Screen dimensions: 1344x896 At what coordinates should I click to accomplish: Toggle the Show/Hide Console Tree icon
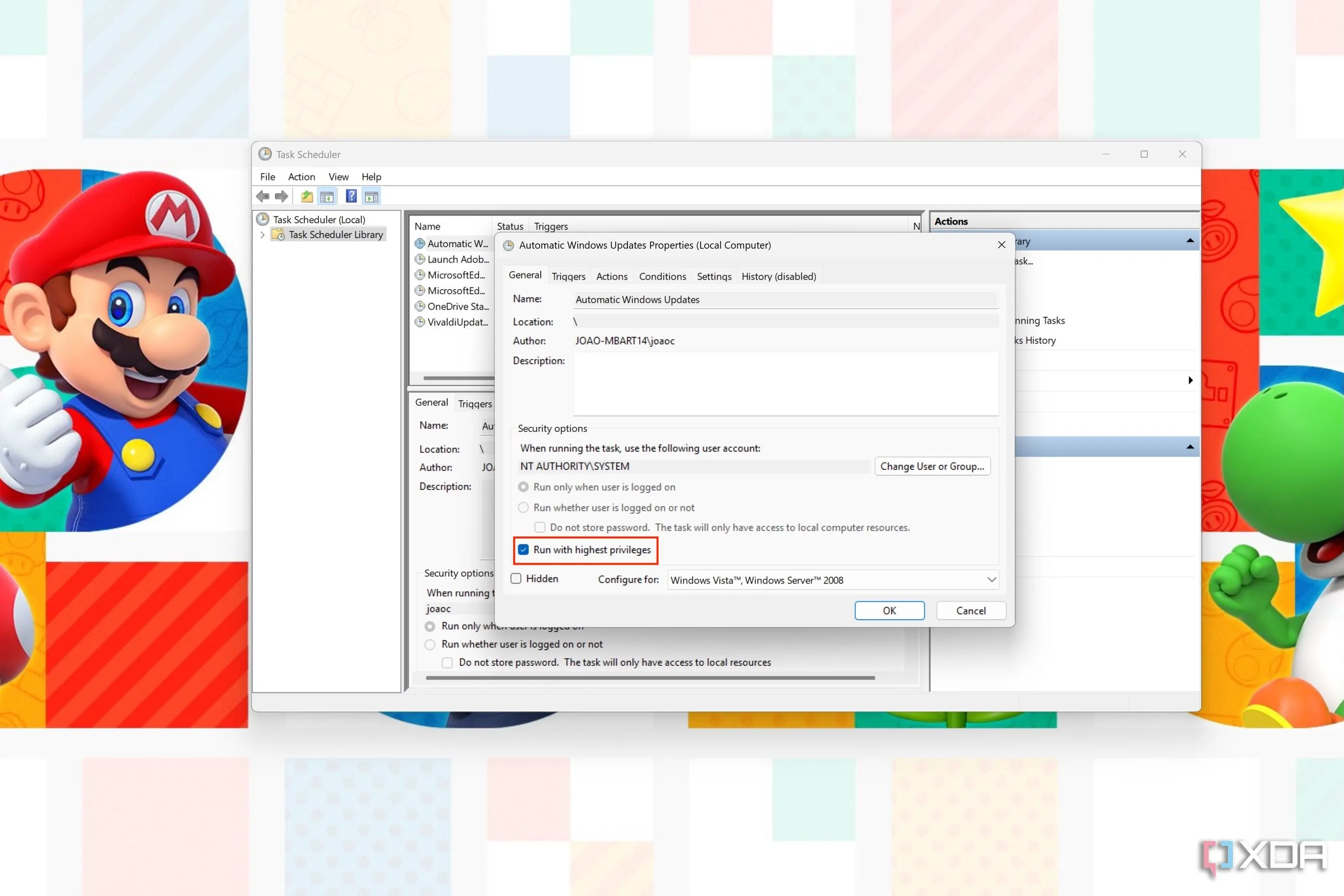point(327,197)
